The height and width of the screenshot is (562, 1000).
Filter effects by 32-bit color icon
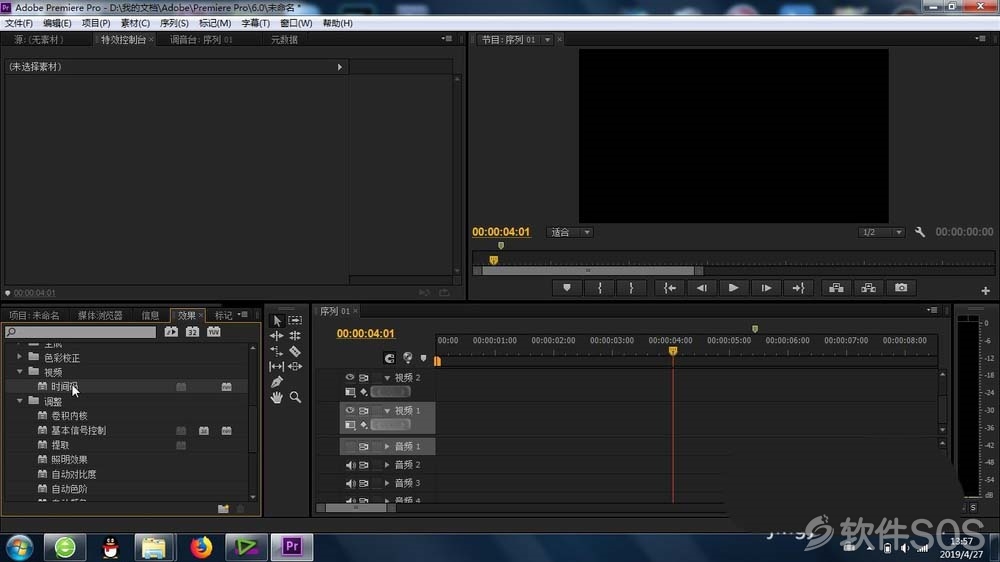[x=193, y=332]
